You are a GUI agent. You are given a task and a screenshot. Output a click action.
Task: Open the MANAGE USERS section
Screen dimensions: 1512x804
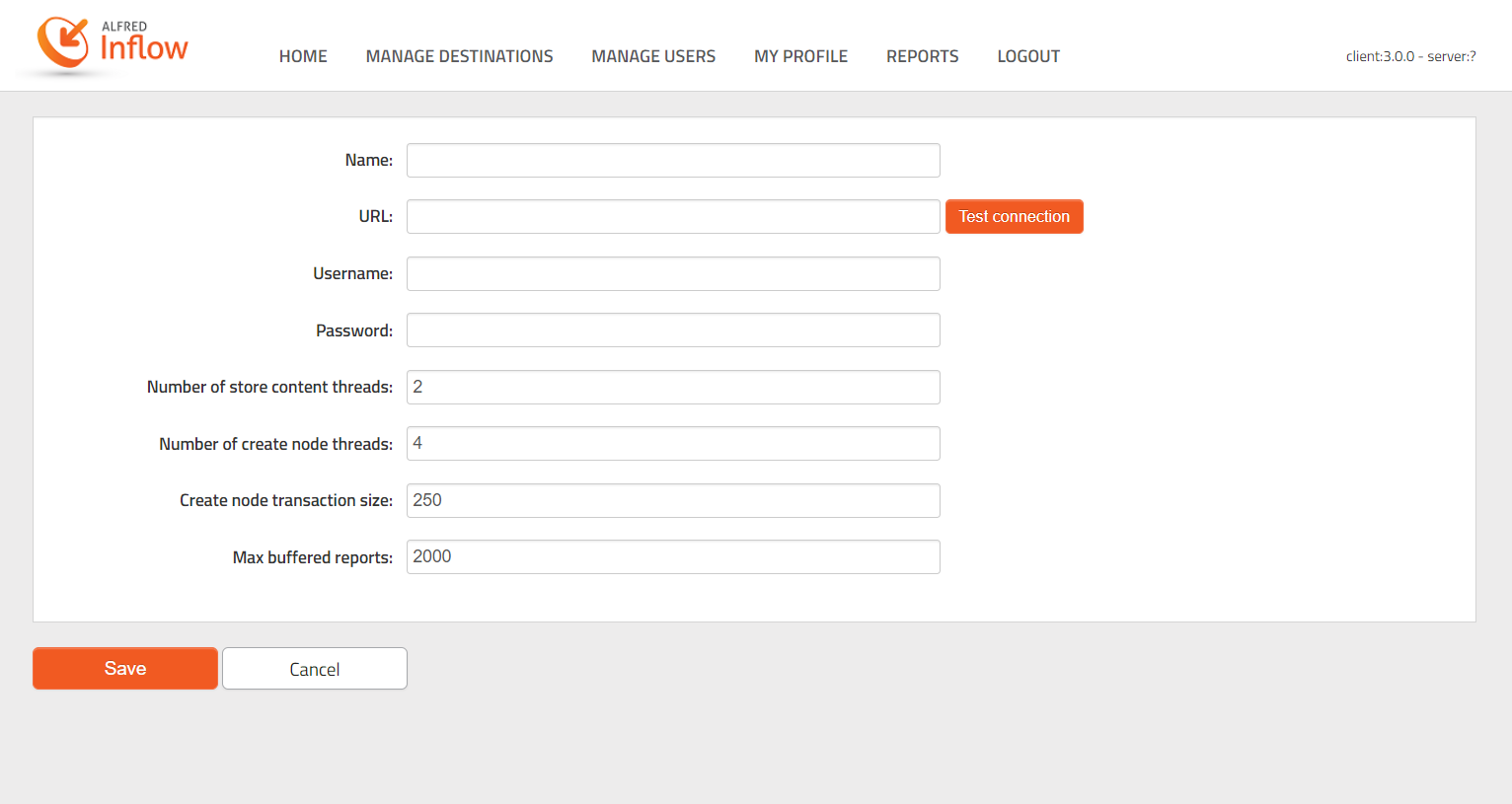653,56
